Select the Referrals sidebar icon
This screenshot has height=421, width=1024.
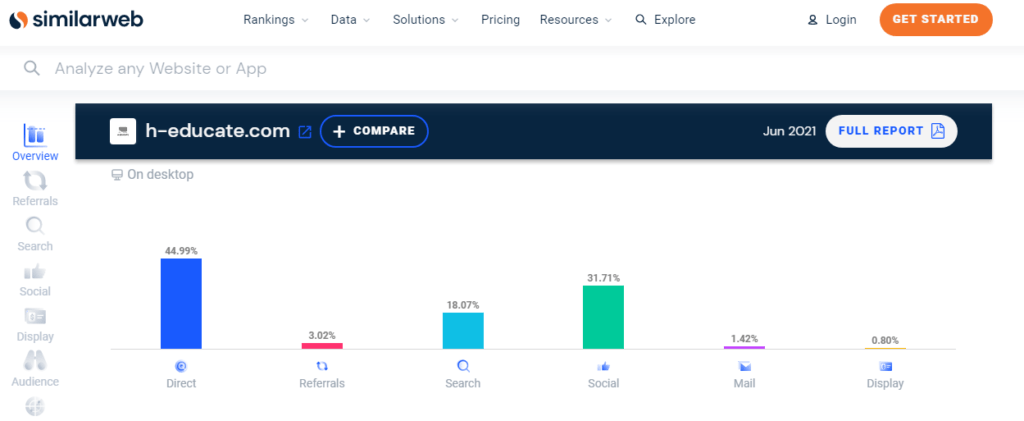(x=35, y=181)
